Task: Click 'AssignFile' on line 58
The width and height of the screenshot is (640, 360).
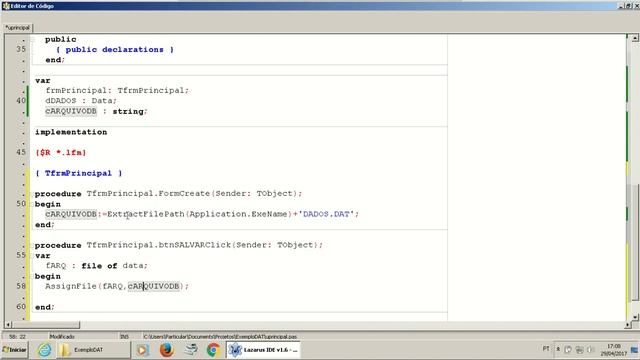Action: tap(71, 286)
